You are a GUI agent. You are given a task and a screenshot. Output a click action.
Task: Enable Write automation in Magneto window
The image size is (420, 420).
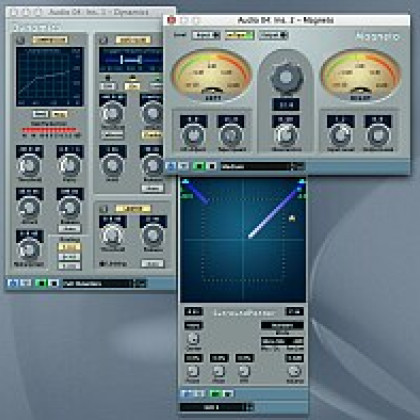point(211,166)
